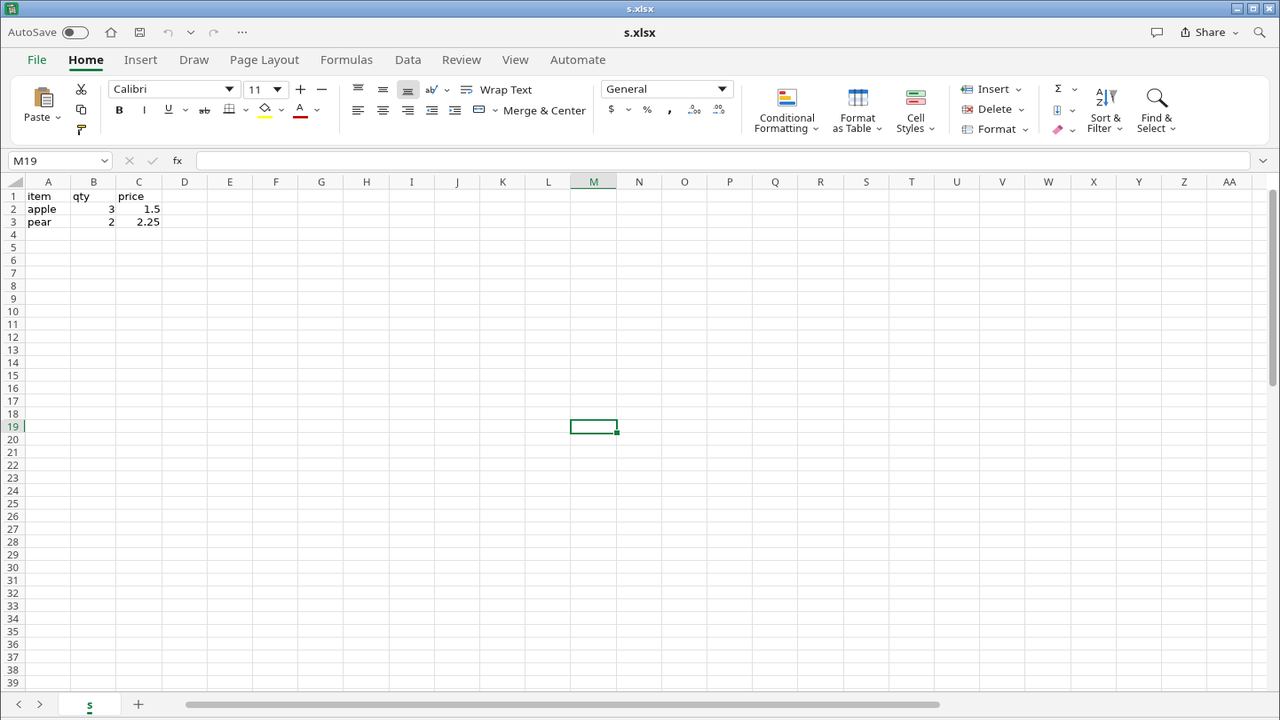Switch to the Formulas tab

click(x=346, y=60)
